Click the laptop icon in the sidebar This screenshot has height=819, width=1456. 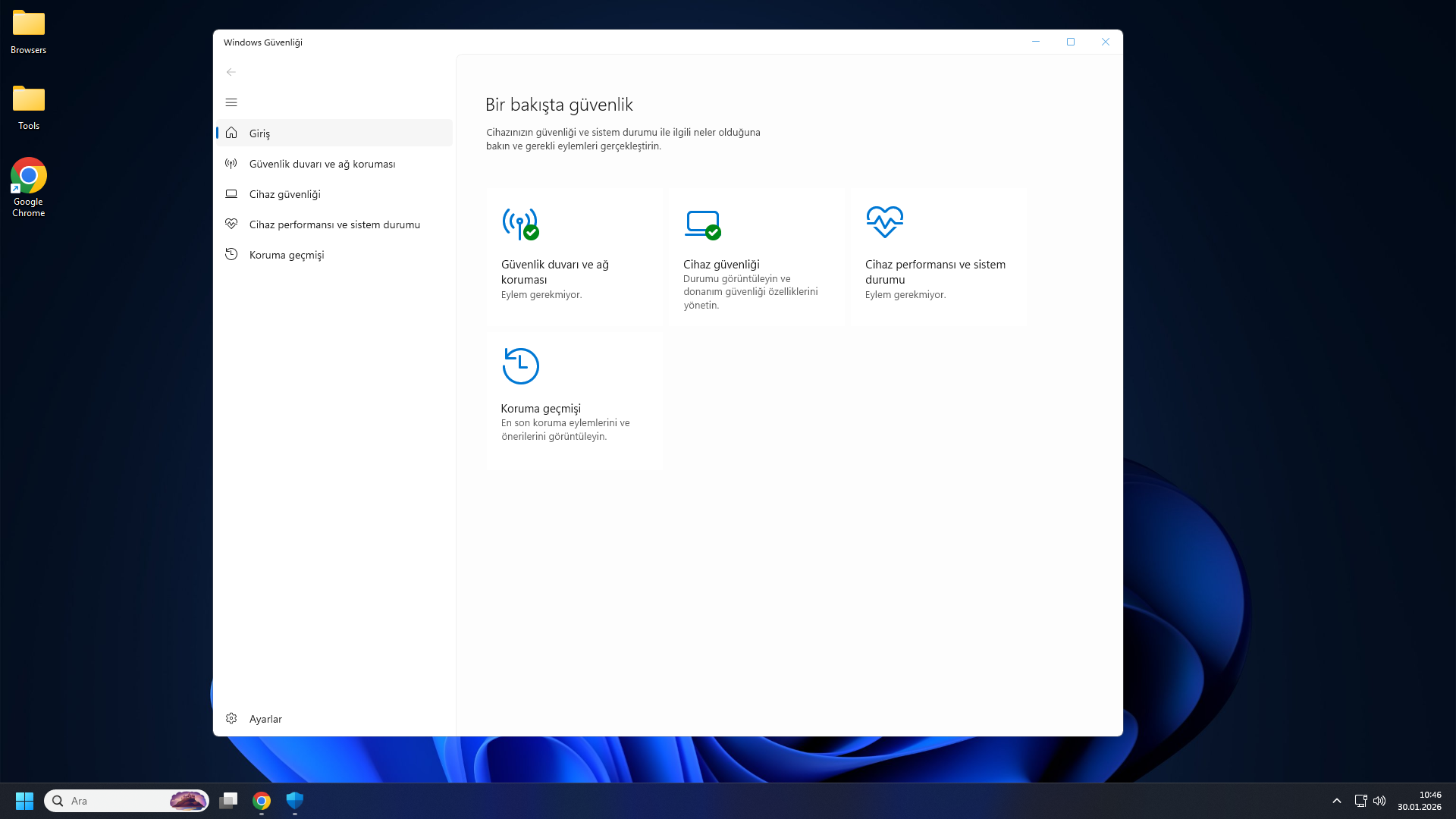(x=231, y=193)
